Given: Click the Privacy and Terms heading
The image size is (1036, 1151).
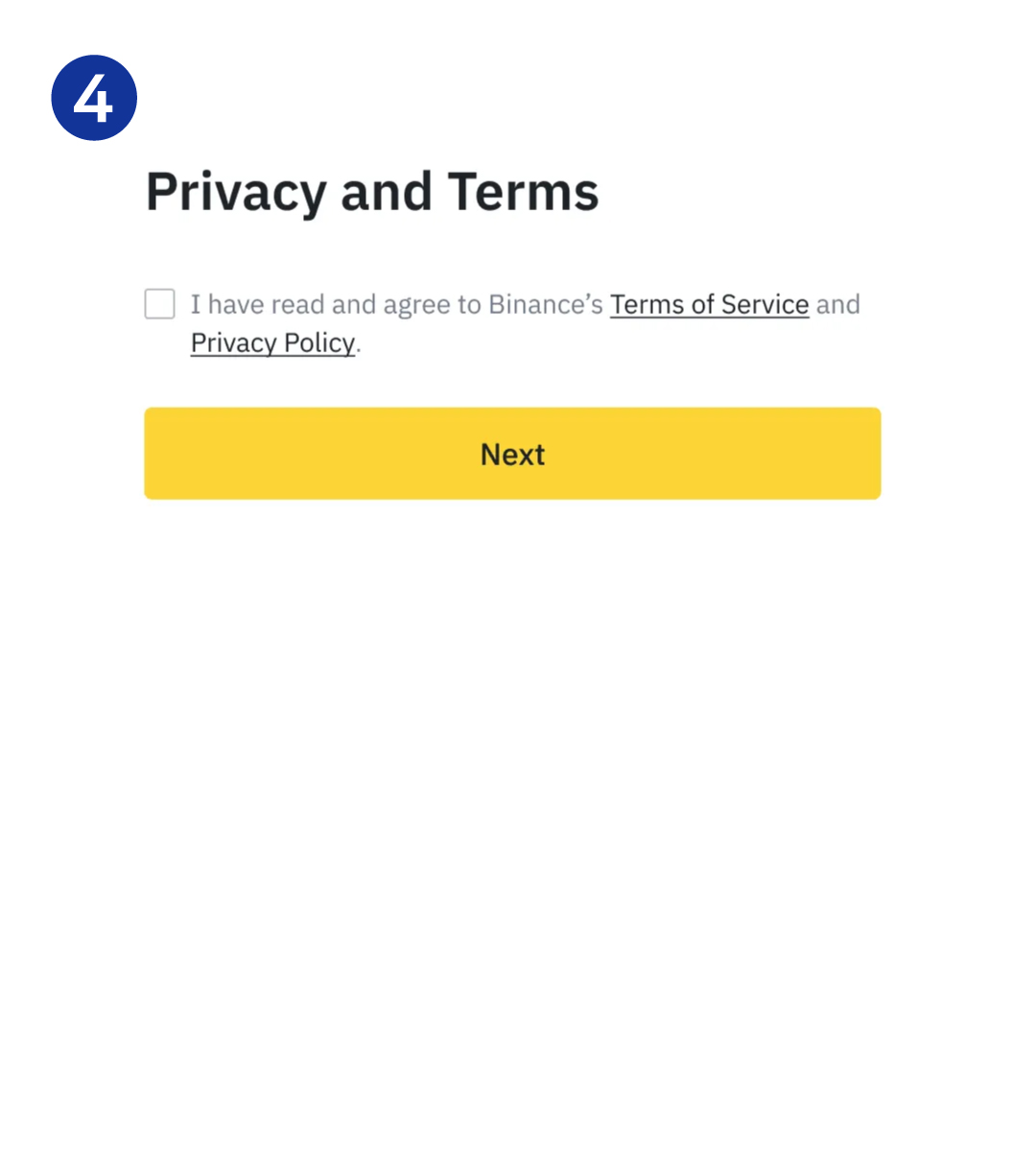Looking at the screenshot, I should [372, 192].
